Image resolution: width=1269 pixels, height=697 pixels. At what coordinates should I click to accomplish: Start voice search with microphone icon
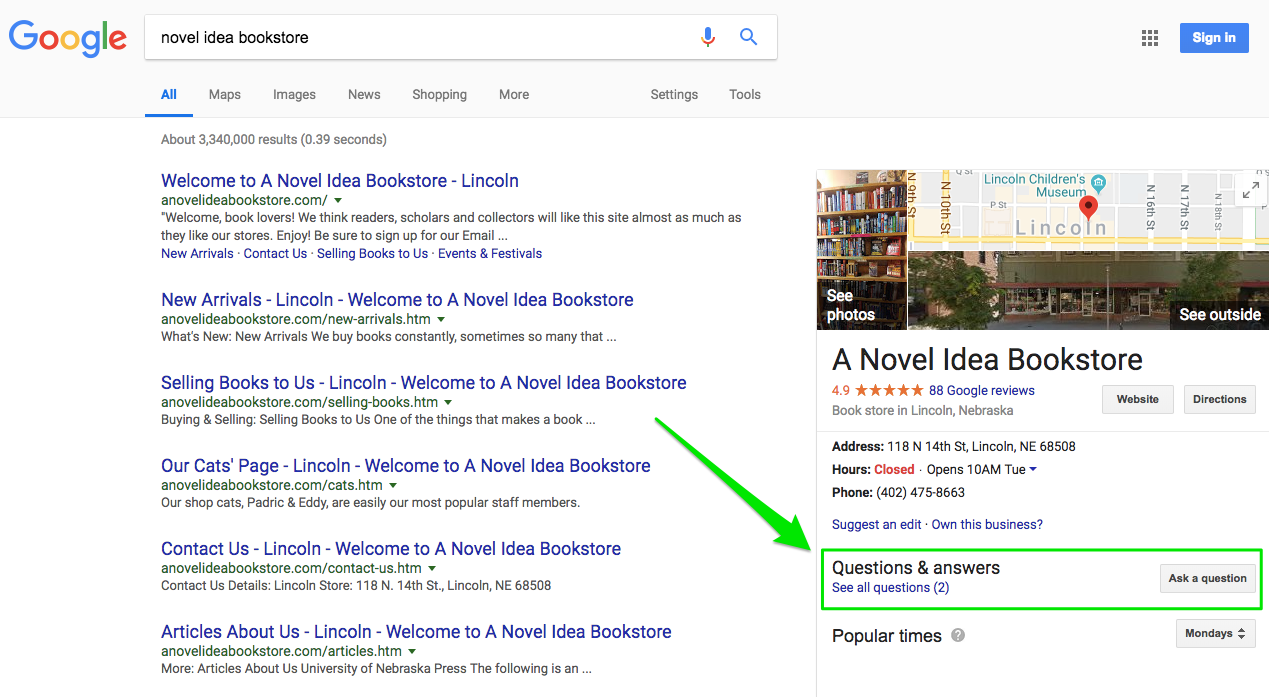[708, 37]
